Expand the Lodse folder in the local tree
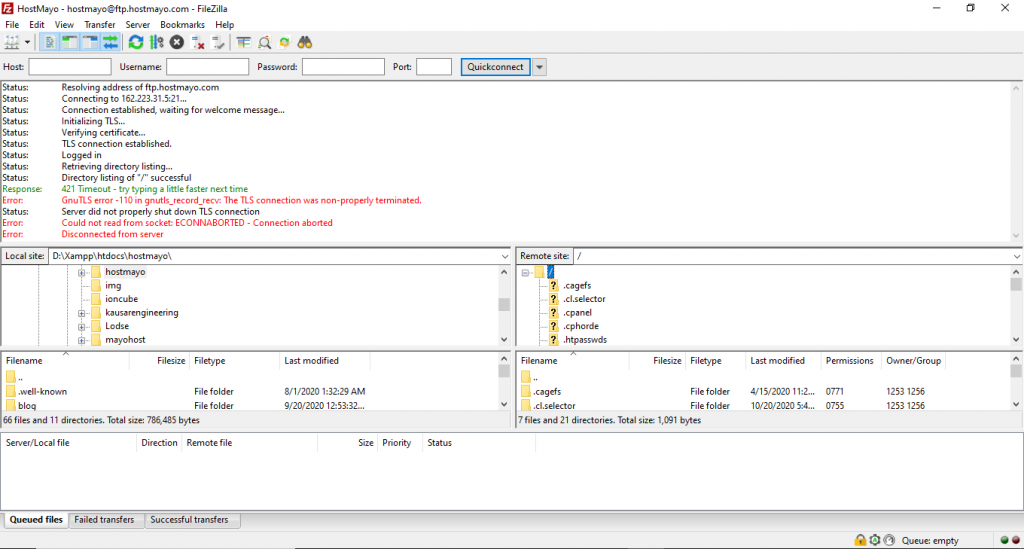 (82, 326)
